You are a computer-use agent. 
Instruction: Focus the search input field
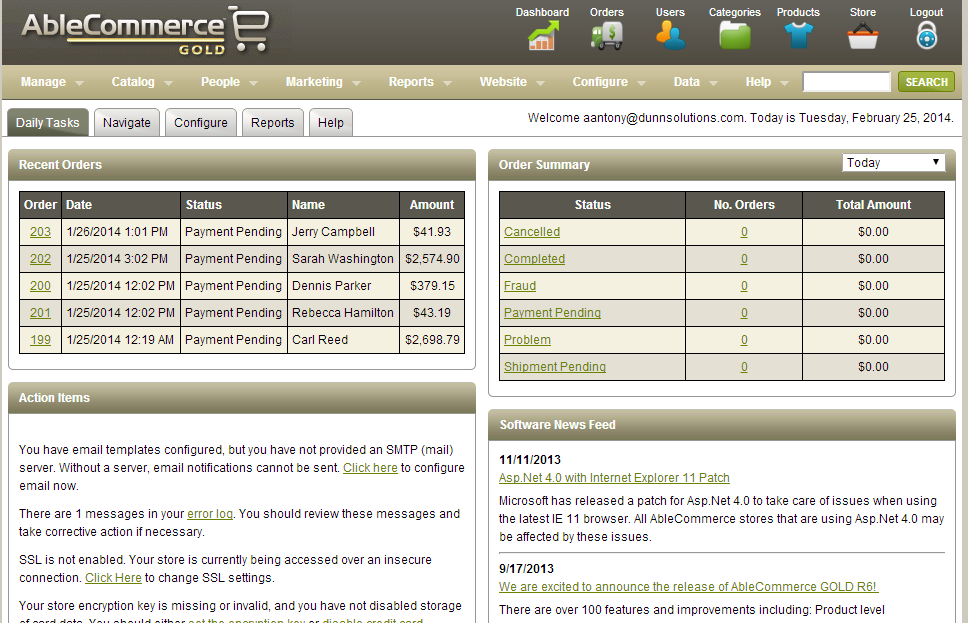pos(846,82)
